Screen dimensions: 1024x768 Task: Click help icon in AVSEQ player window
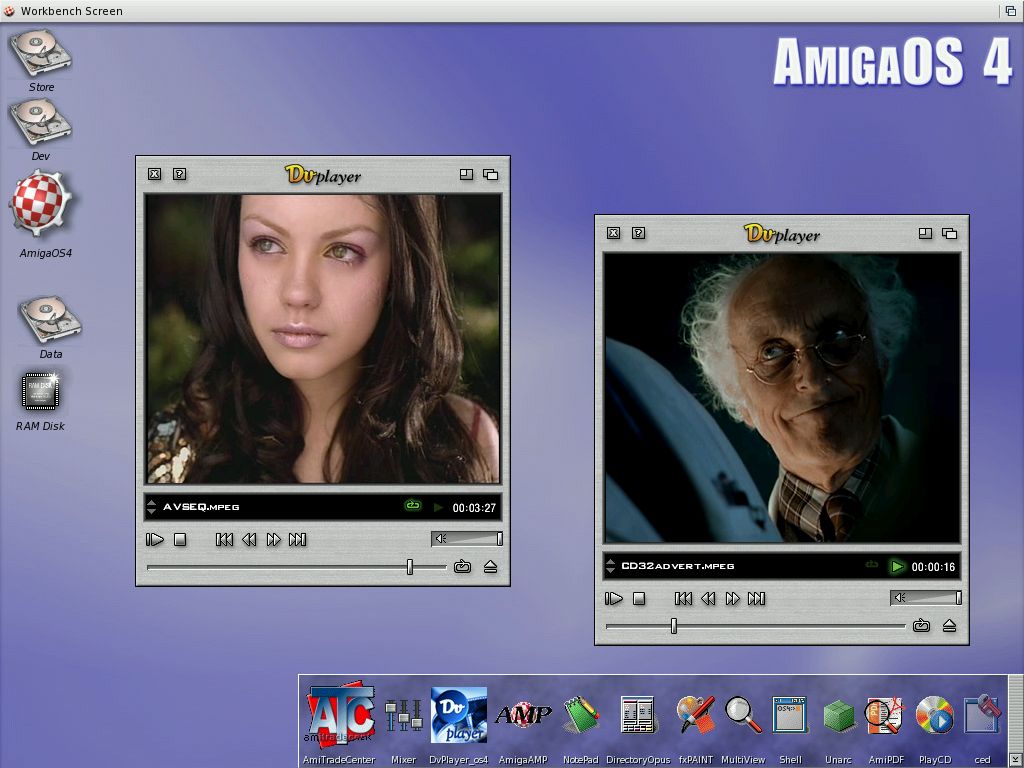click(x=180, y=174)
